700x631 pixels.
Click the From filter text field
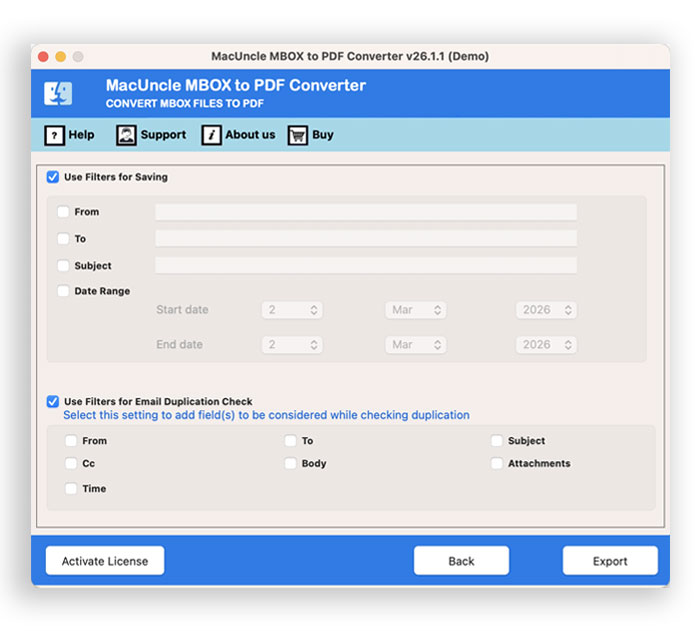point(366,212)
